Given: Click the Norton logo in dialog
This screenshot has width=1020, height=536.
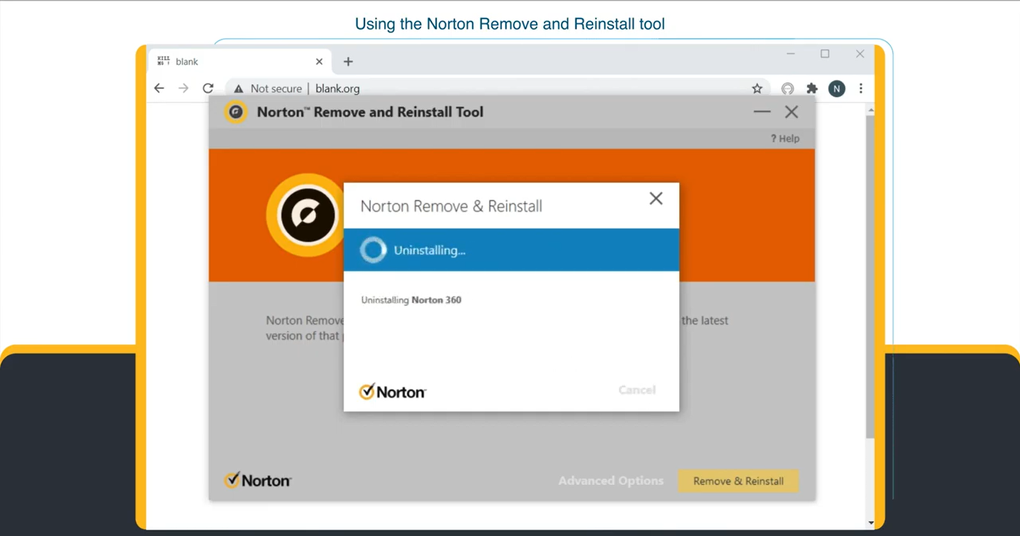Looking at the screenshot, I should click(x=392, y=392).
